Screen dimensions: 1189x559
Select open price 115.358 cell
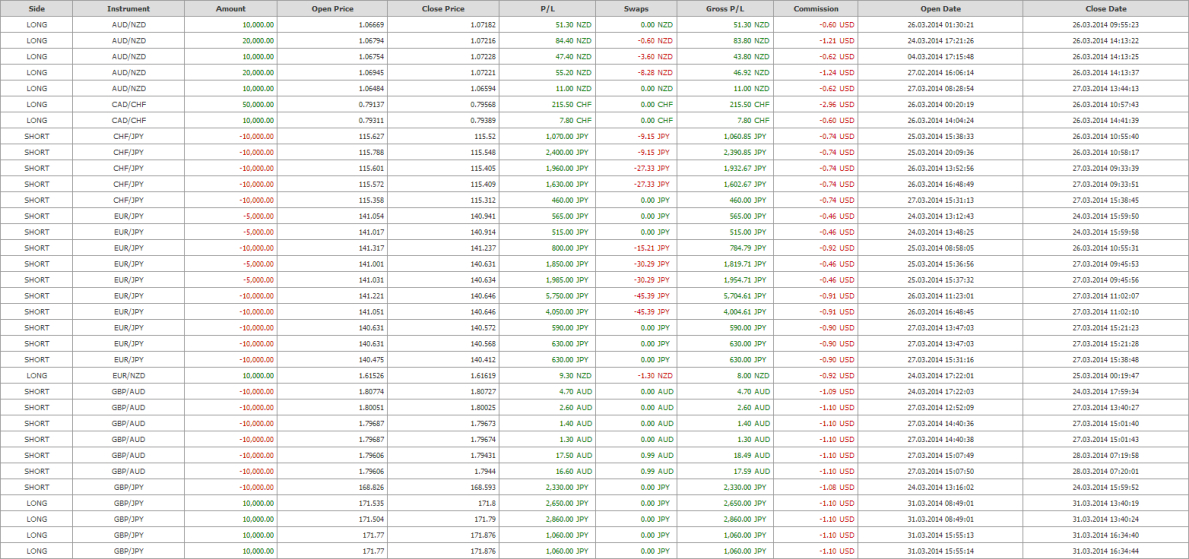tap(332, 200)
